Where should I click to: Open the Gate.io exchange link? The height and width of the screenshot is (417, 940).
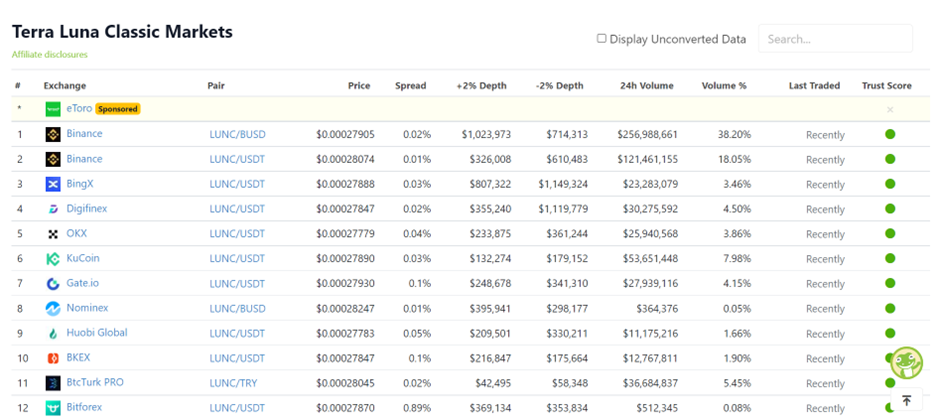pos(82,283)
